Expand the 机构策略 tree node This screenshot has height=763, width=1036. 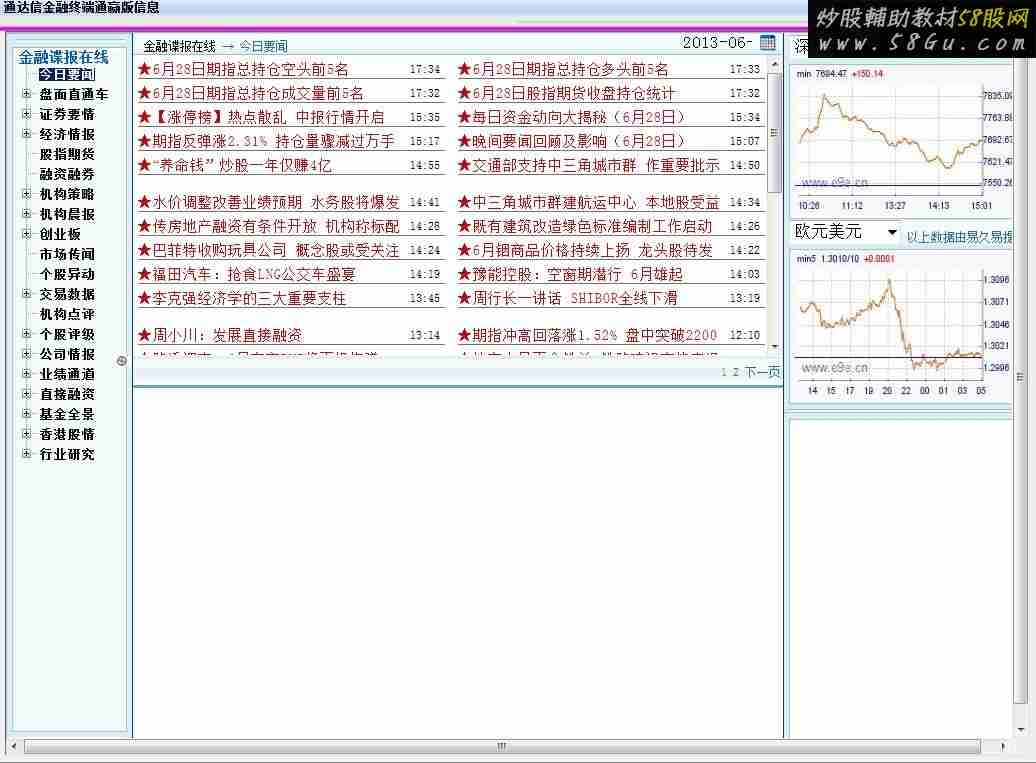click(x=26, y=194)
